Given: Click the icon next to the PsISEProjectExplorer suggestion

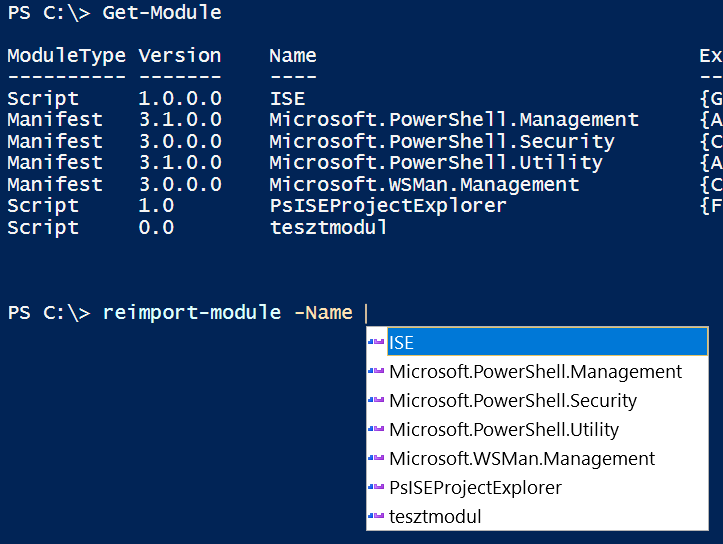Looking at the screenshot, I should (x=377, y=487).
